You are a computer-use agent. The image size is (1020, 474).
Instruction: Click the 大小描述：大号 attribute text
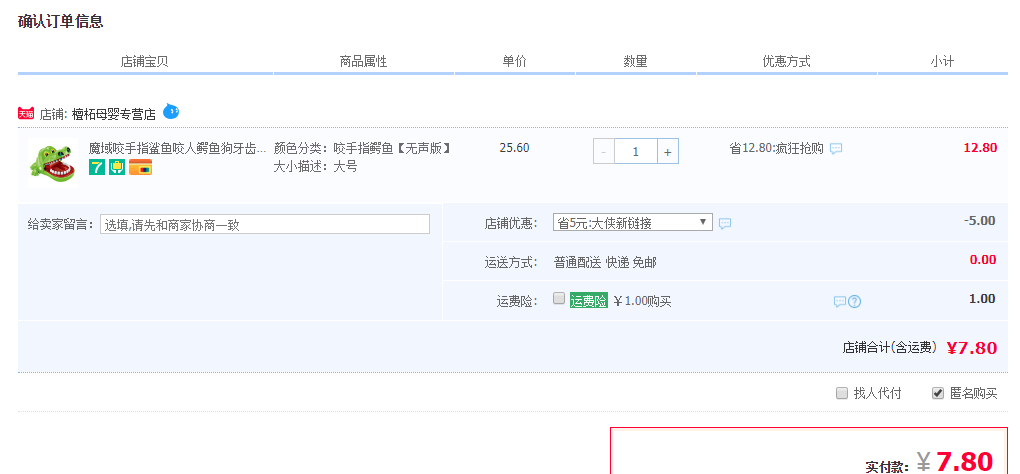coord(315,166)
